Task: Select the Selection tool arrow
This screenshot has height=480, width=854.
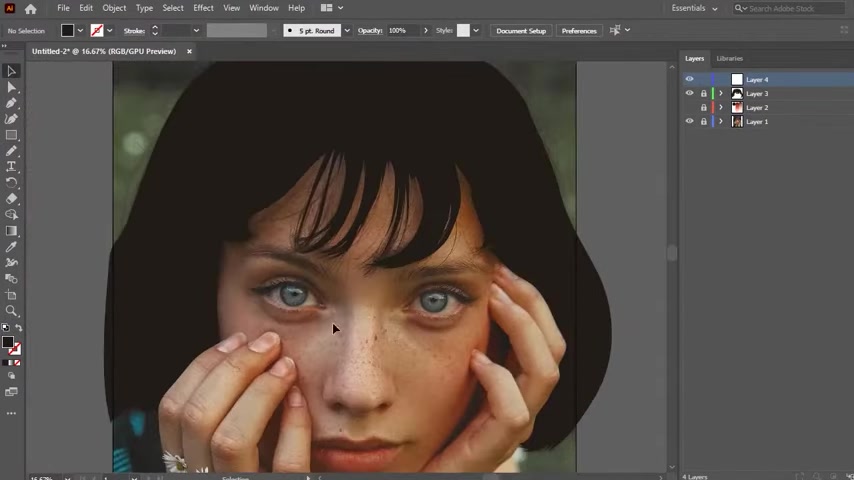Action: [x=11, y=71]
